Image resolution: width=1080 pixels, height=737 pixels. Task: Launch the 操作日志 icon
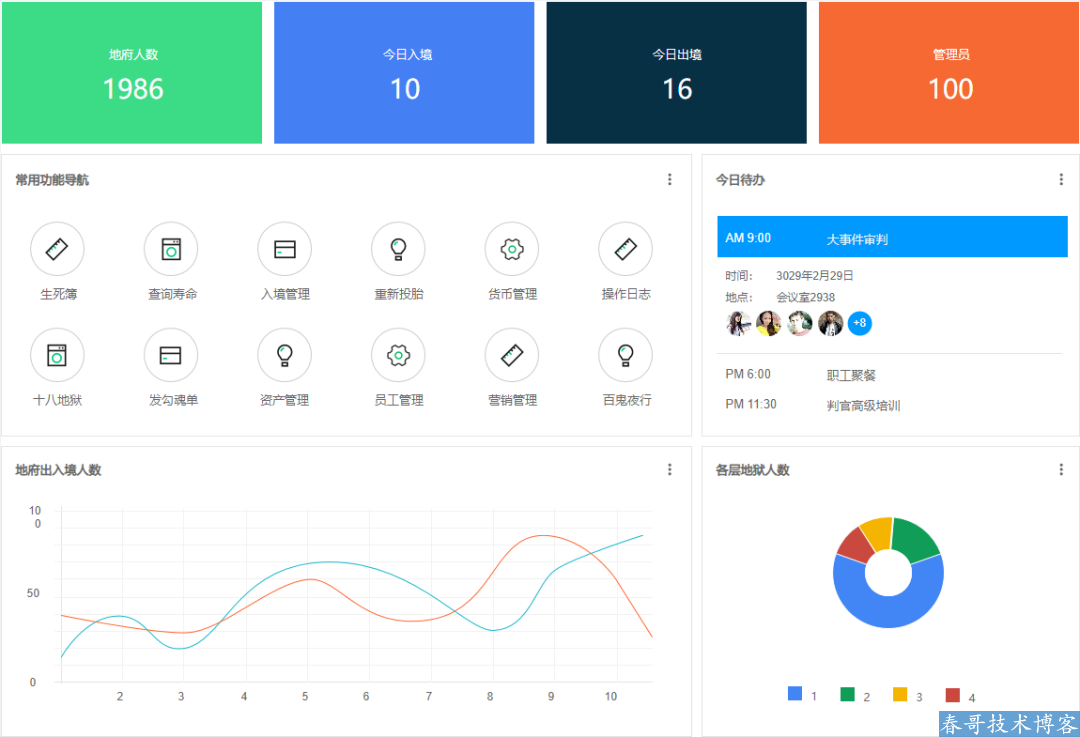tap(625, 249)
